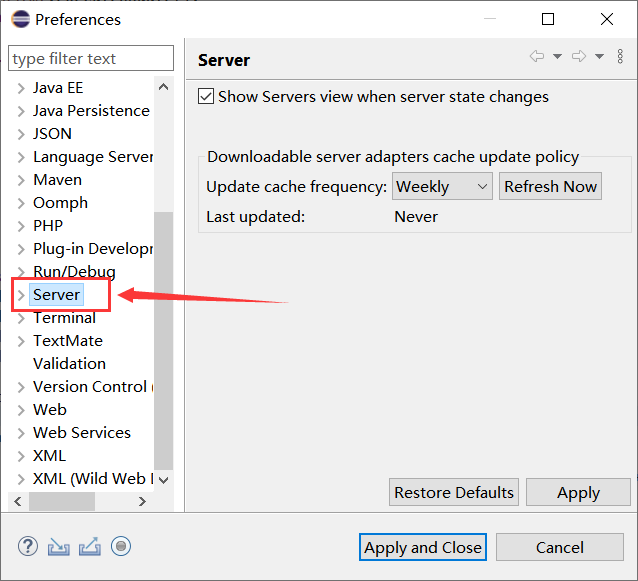Open the three-dot view menu
638x581 pixels.
coord(620,57)
